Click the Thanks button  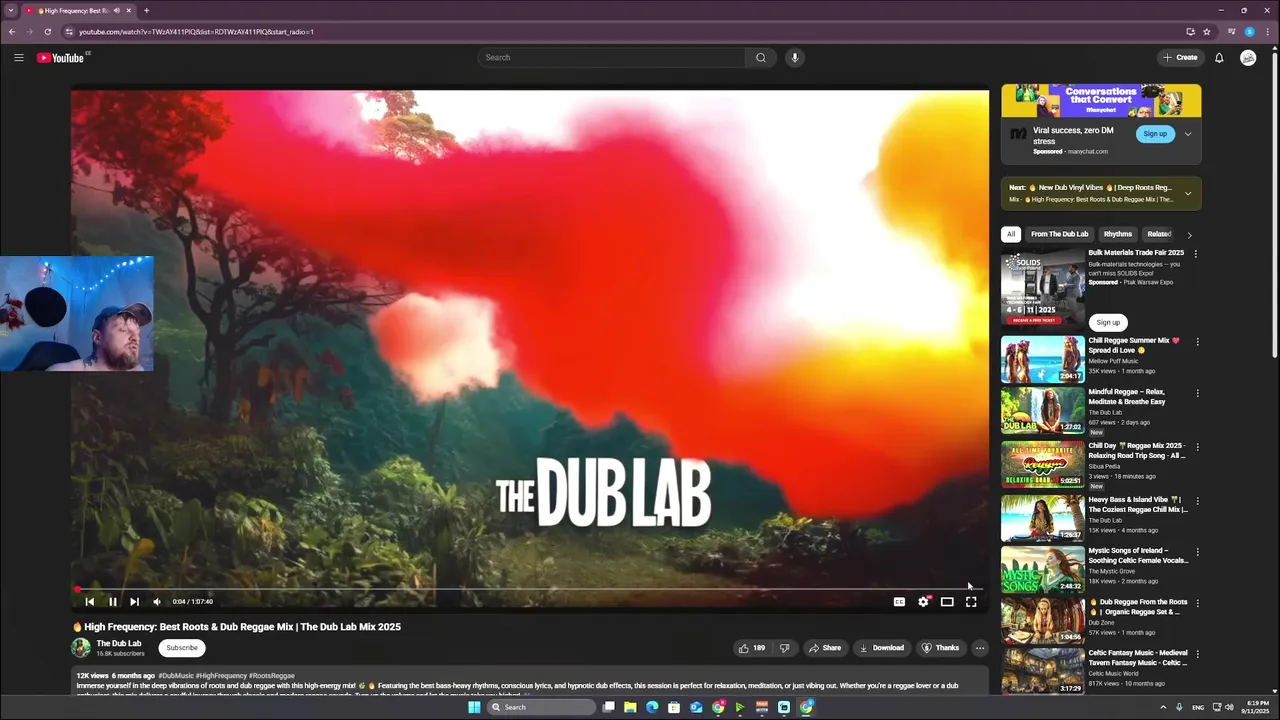coord(940,648)
